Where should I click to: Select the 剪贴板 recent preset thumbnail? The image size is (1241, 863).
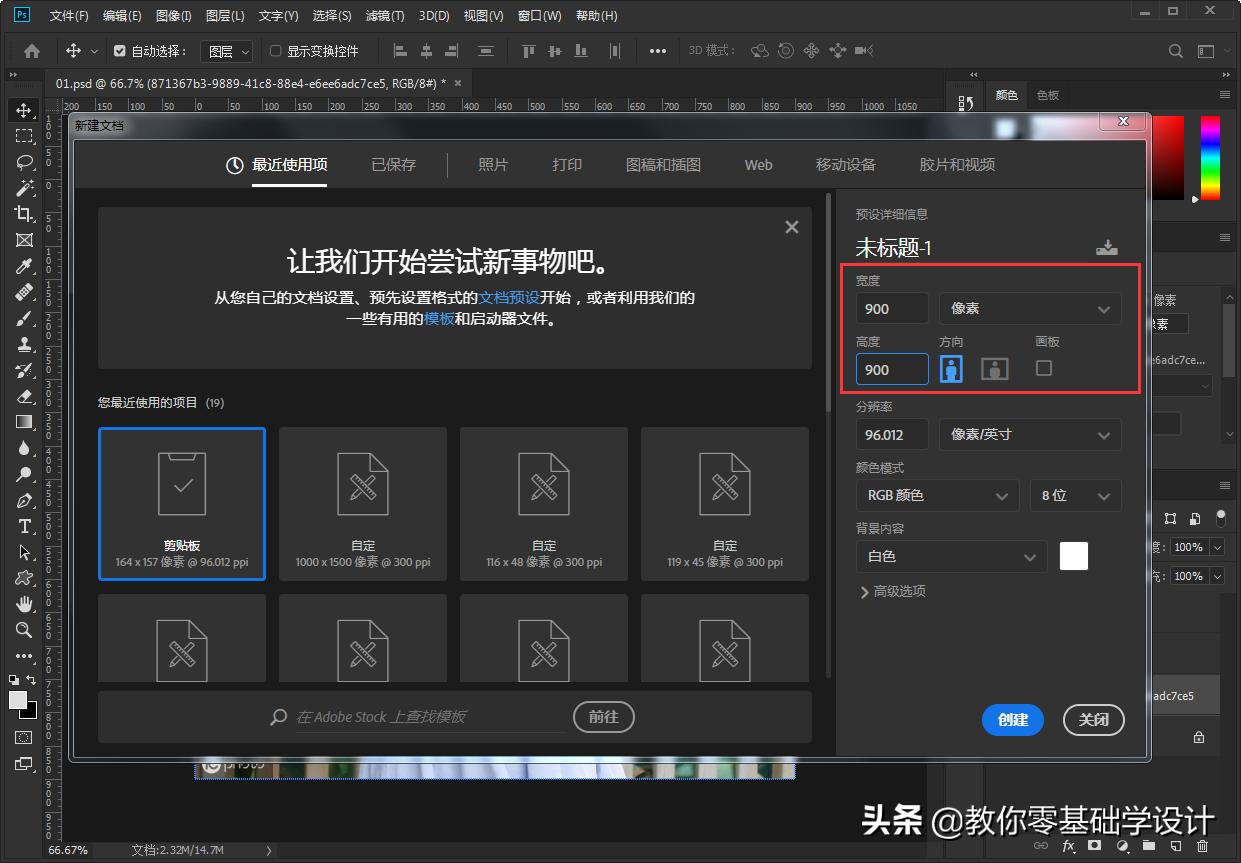click(181, 503)
